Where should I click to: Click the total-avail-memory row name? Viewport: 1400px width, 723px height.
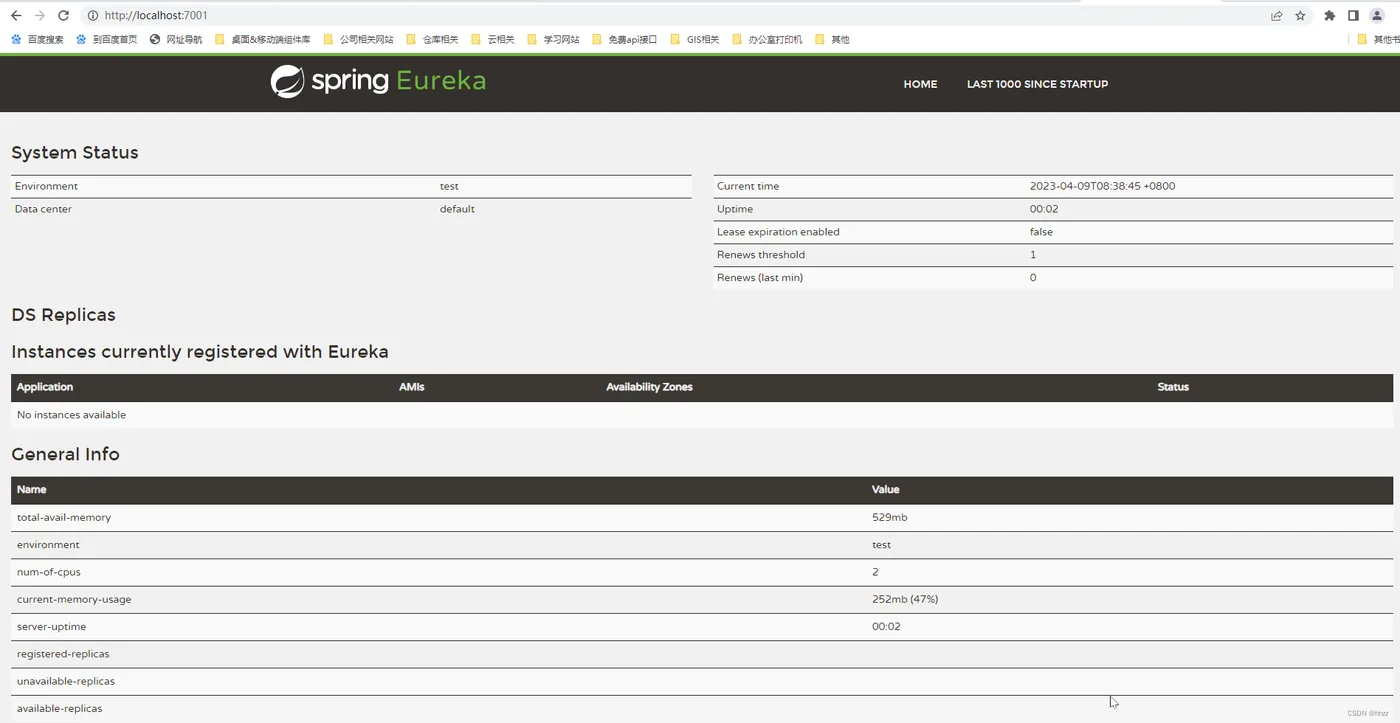point(64,518)
